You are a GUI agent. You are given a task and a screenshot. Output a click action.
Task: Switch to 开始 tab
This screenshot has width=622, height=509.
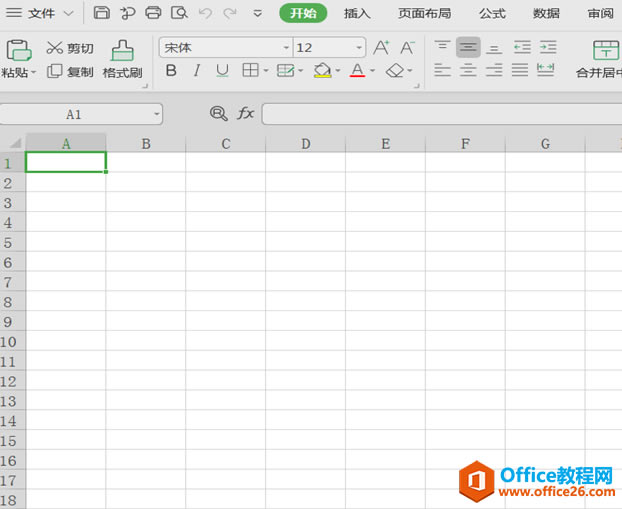tap(303, 13)
